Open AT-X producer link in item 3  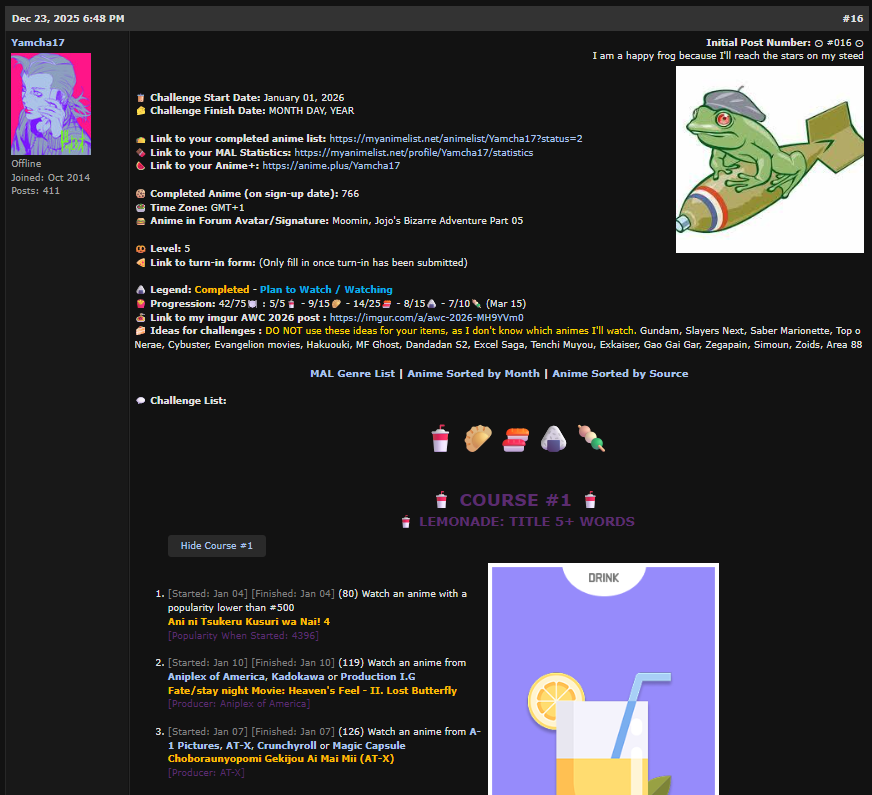238,746
